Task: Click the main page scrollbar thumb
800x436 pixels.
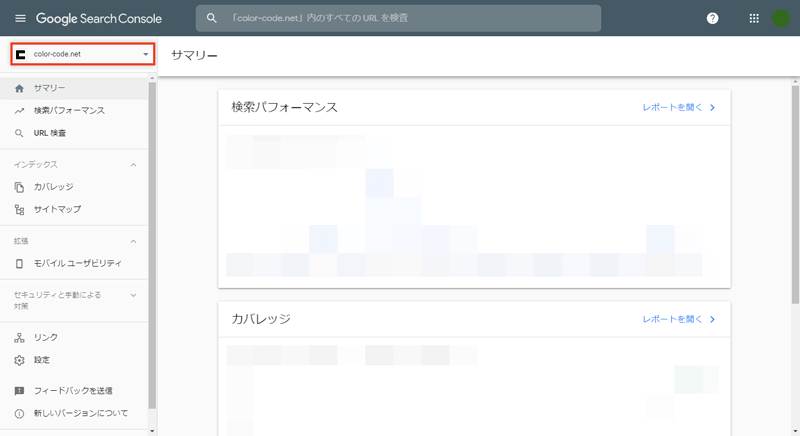Action: point(795,195)
